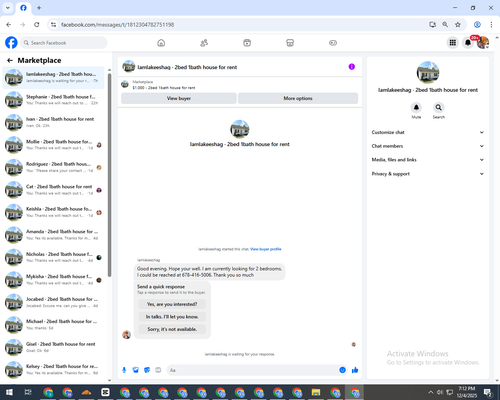The width and height of the screenshot is (500, 400).
Task: Open the Cat conversation
Action: pos(53,190)
